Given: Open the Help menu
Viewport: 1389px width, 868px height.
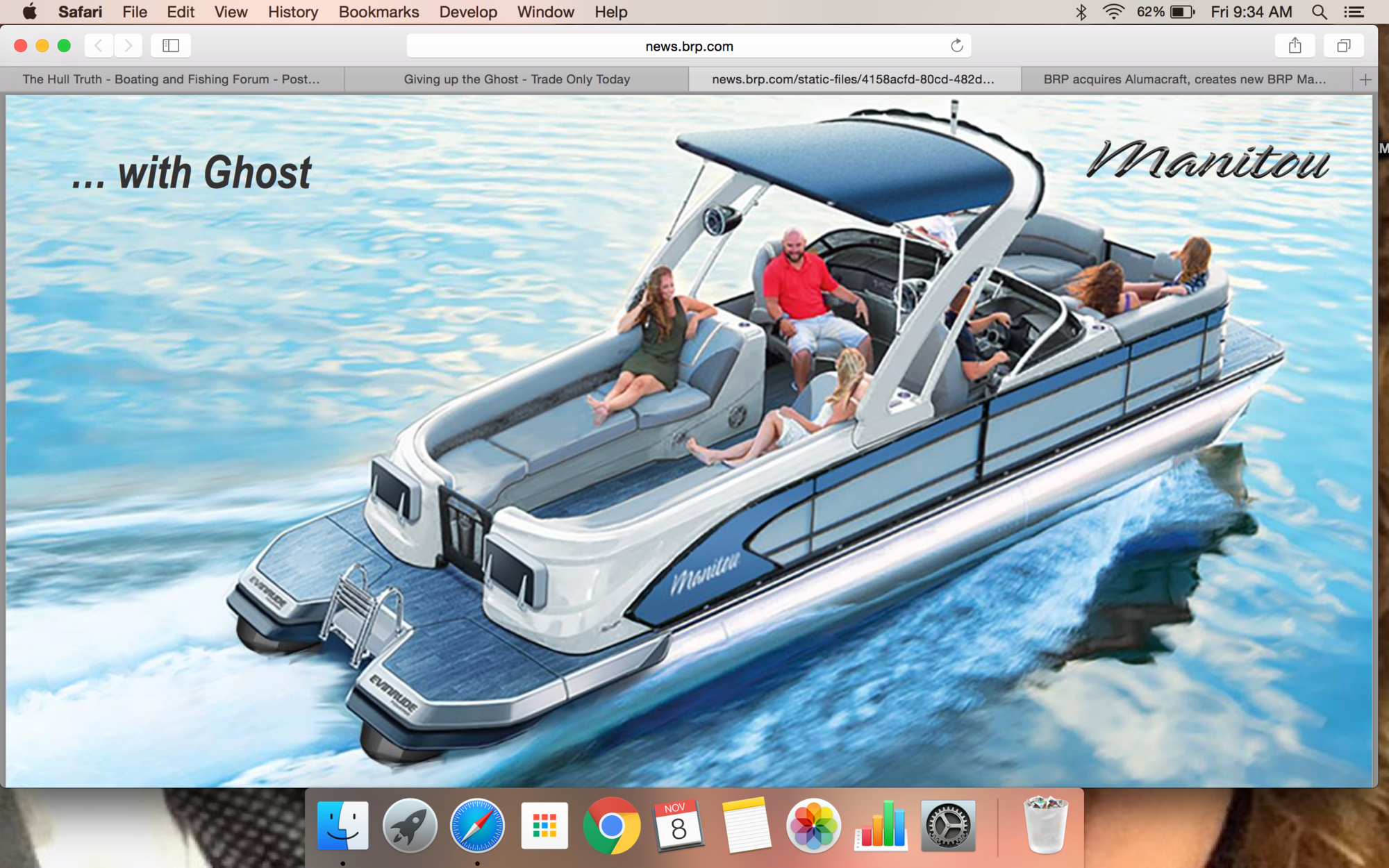Looking at the screenshot, I should click(611, 12).
